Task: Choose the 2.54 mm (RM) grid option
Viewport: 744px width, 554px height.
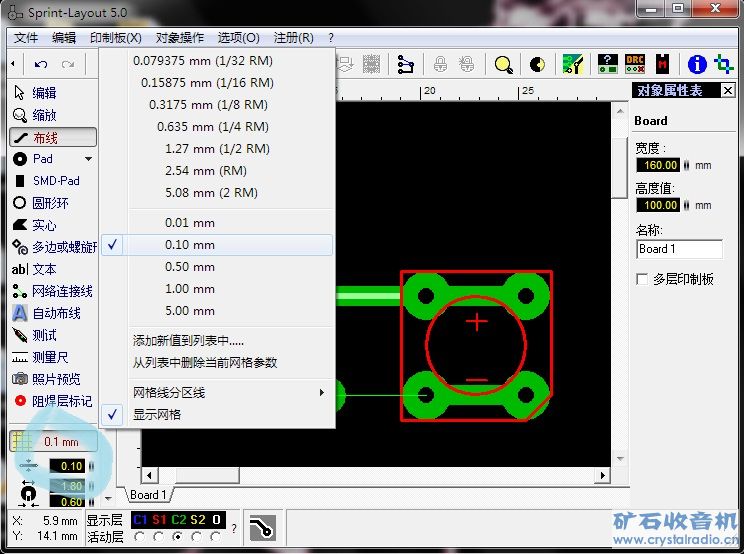Action: tap(204, 171)
